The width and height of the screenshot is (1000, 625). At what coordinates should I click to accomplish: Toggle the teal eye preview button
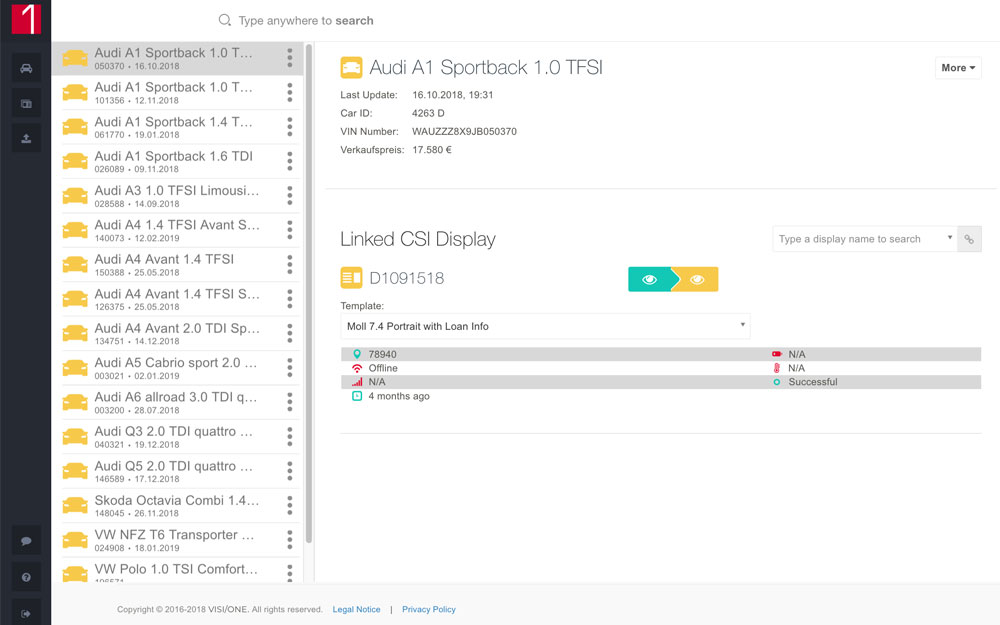pos(649,279)
